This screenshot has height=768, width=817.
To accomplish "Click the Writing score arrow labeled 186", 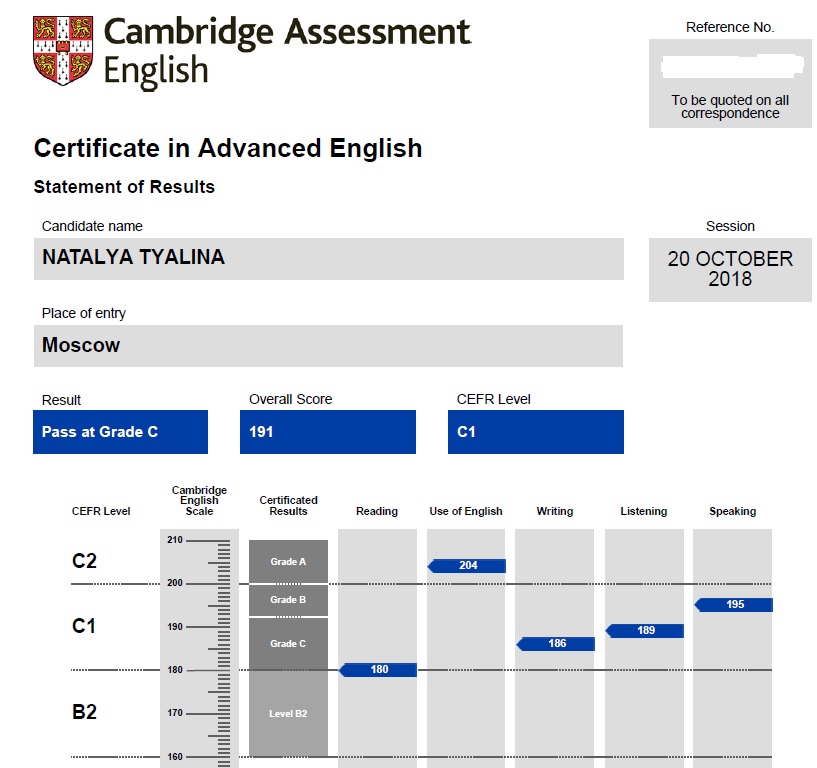I will [556, 644].
